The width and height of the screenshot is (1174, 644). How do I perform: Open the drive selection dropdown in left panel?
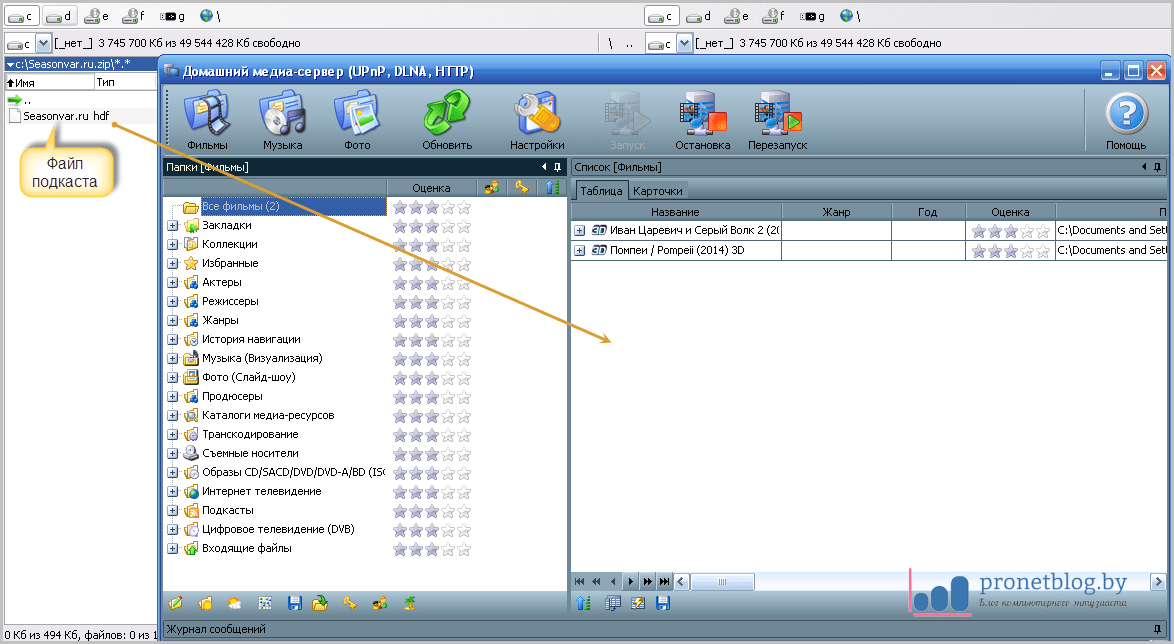coord(43,43)
